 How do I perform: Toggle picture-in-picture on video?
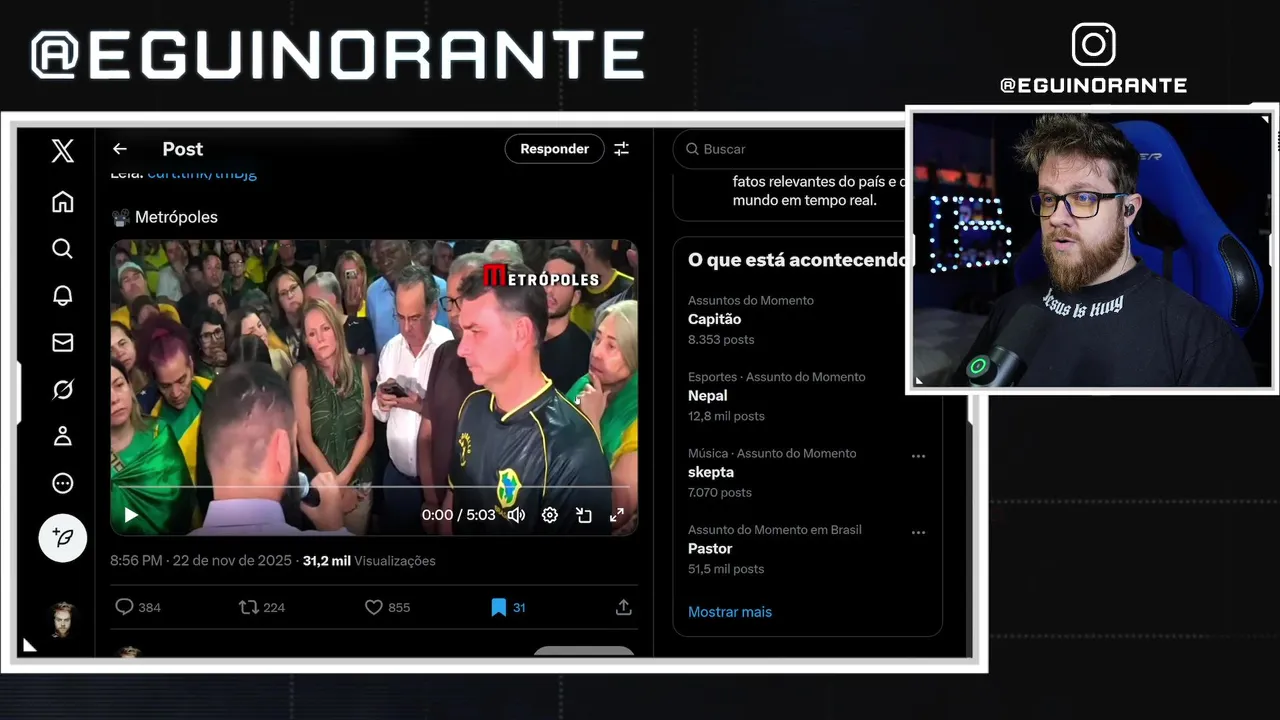click(584, 515)
